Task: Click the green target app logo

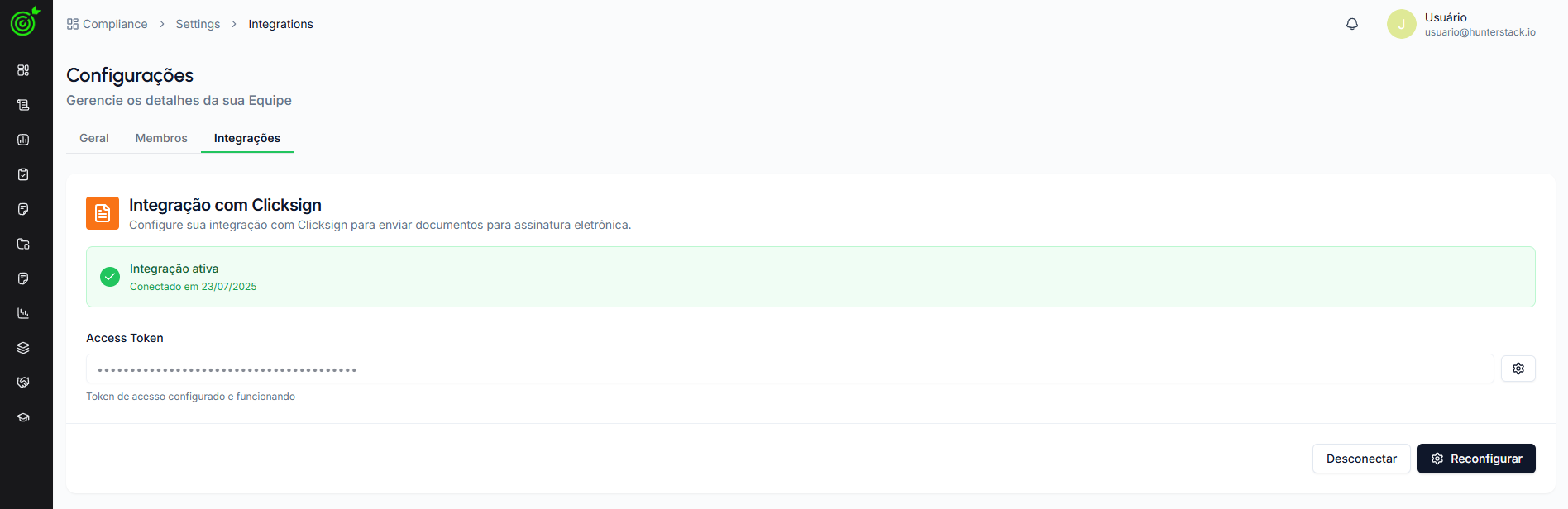Action: click(25, 21)
